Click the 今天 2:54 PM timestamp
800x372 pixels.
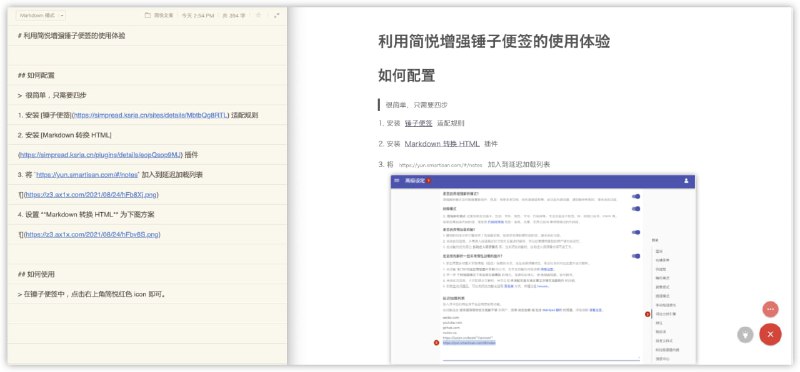pos(197,15)
